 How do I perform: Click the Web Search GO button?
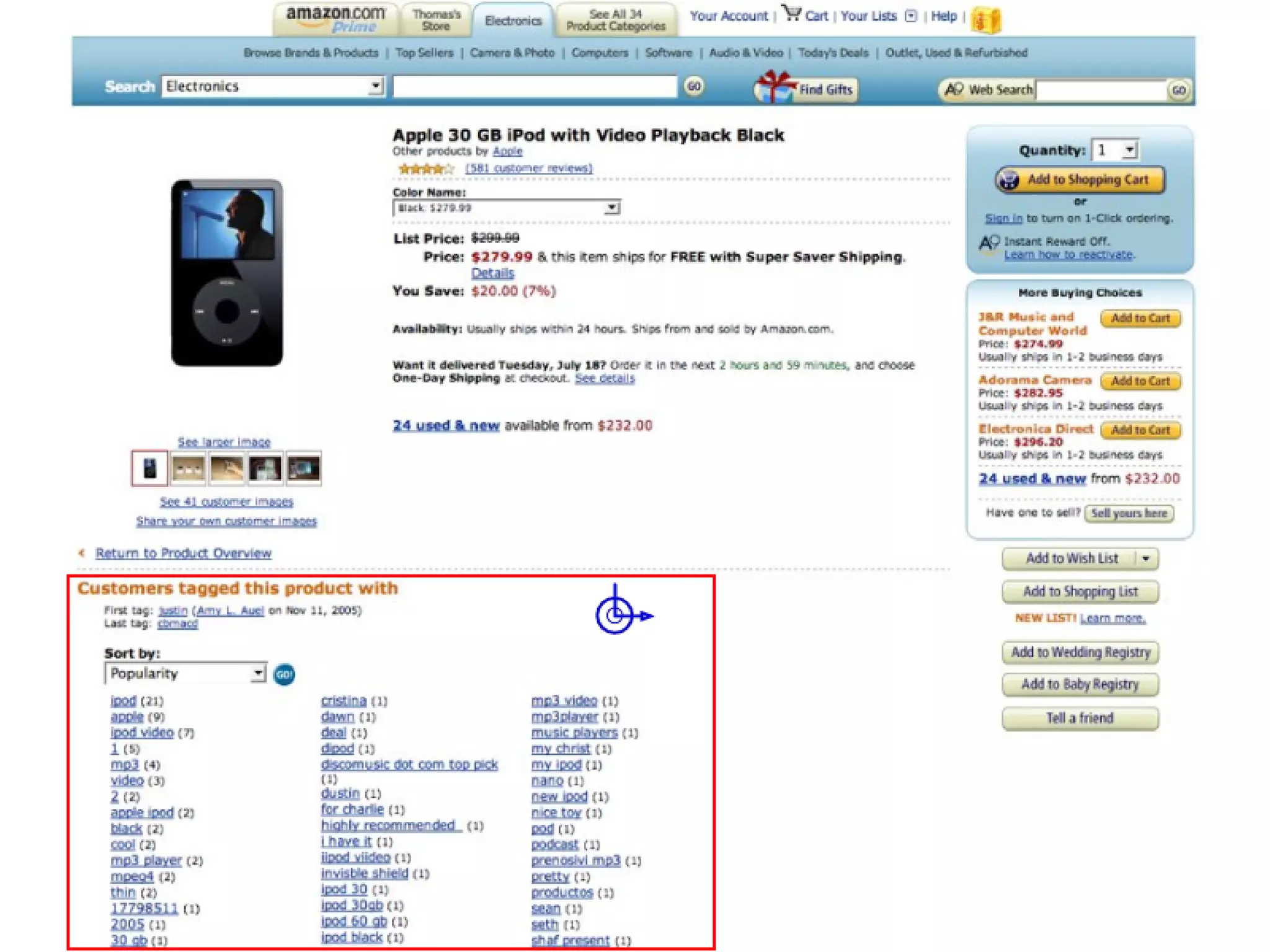click(1178, 90)
